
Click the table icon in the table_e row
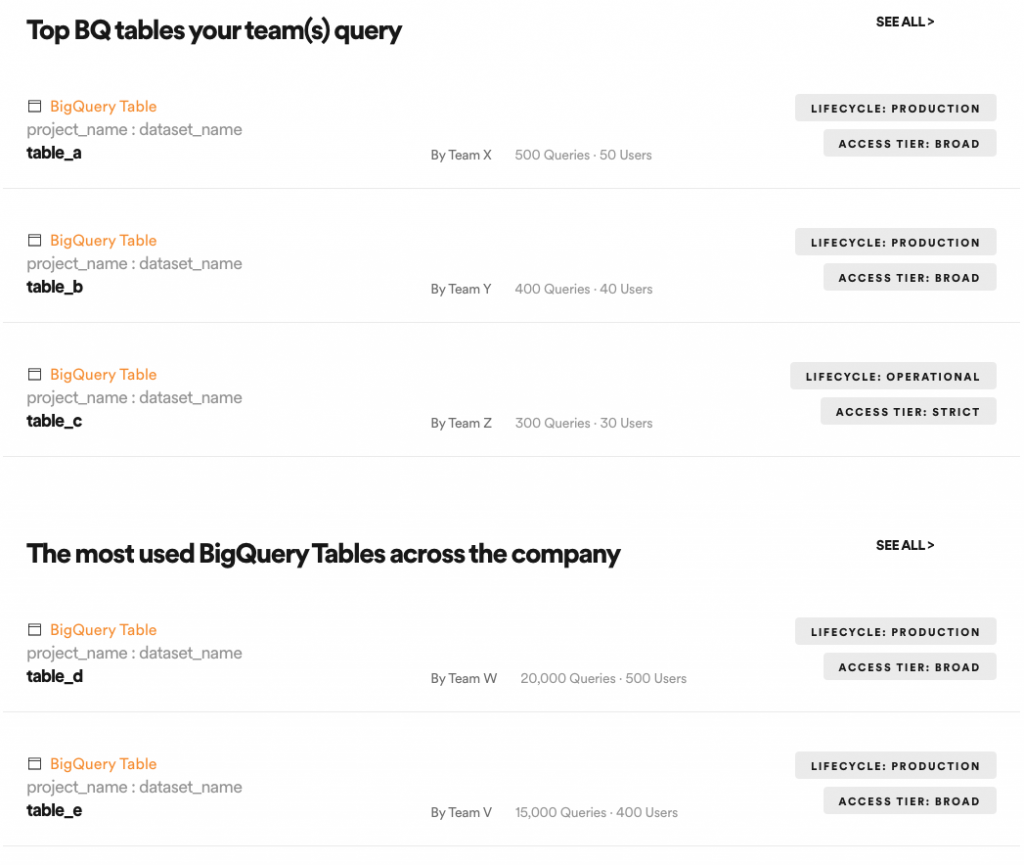pos(34,763)
